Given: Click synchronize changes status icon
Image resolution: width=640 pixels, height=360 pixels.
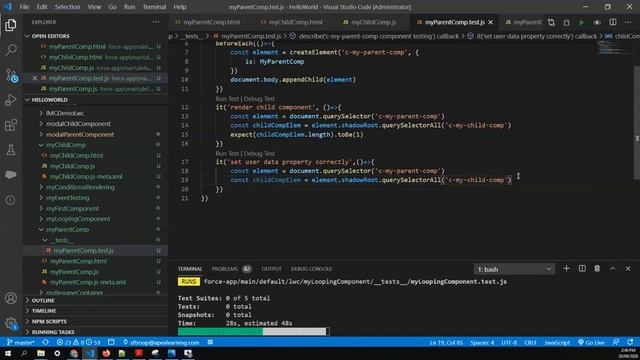Looking at the screenshot, I should click(46, 342).
